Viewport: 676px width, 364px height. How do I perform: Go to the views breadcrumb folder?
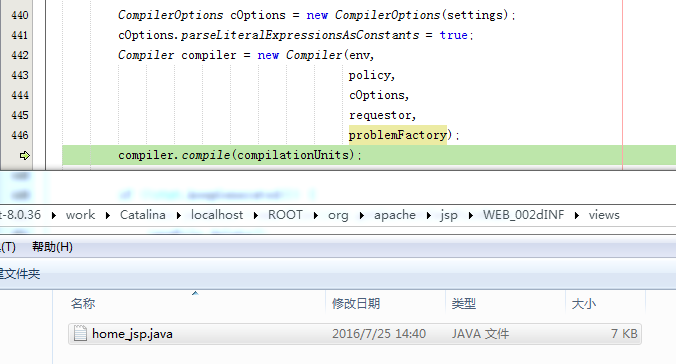point(604,215)
